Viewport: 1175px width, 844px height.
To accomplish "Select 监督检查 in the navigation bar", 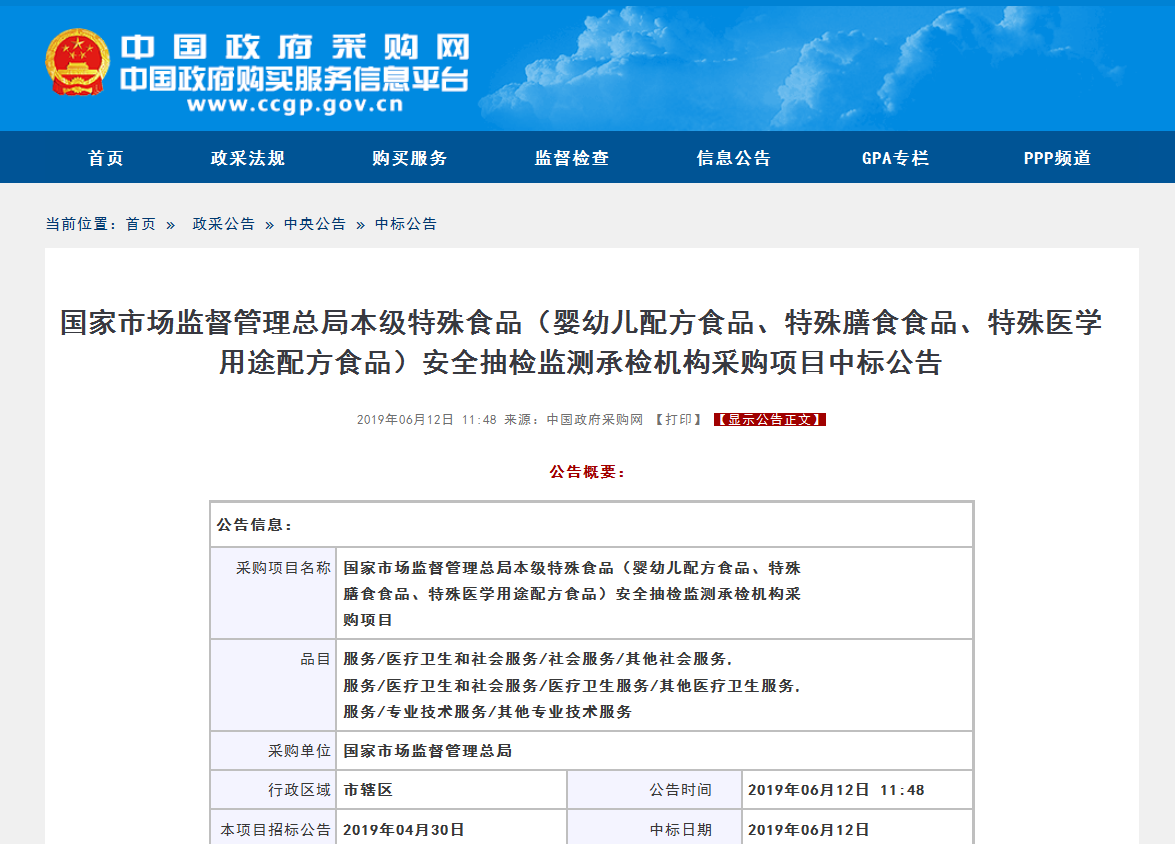I will click(x=571, y=158).
